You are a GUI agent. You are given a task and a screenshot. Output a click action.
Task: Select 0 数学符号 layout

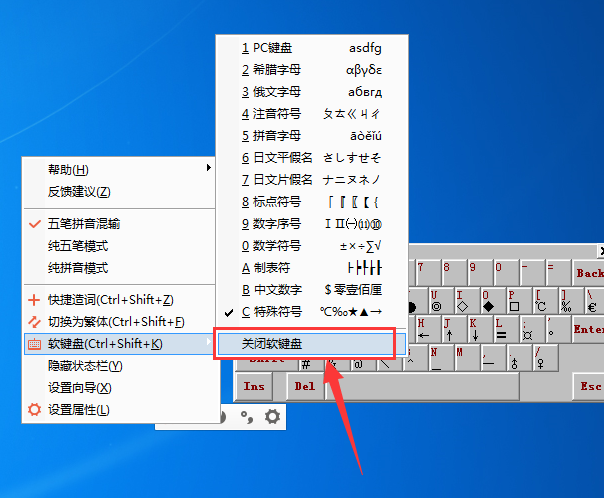click(312, 246)
